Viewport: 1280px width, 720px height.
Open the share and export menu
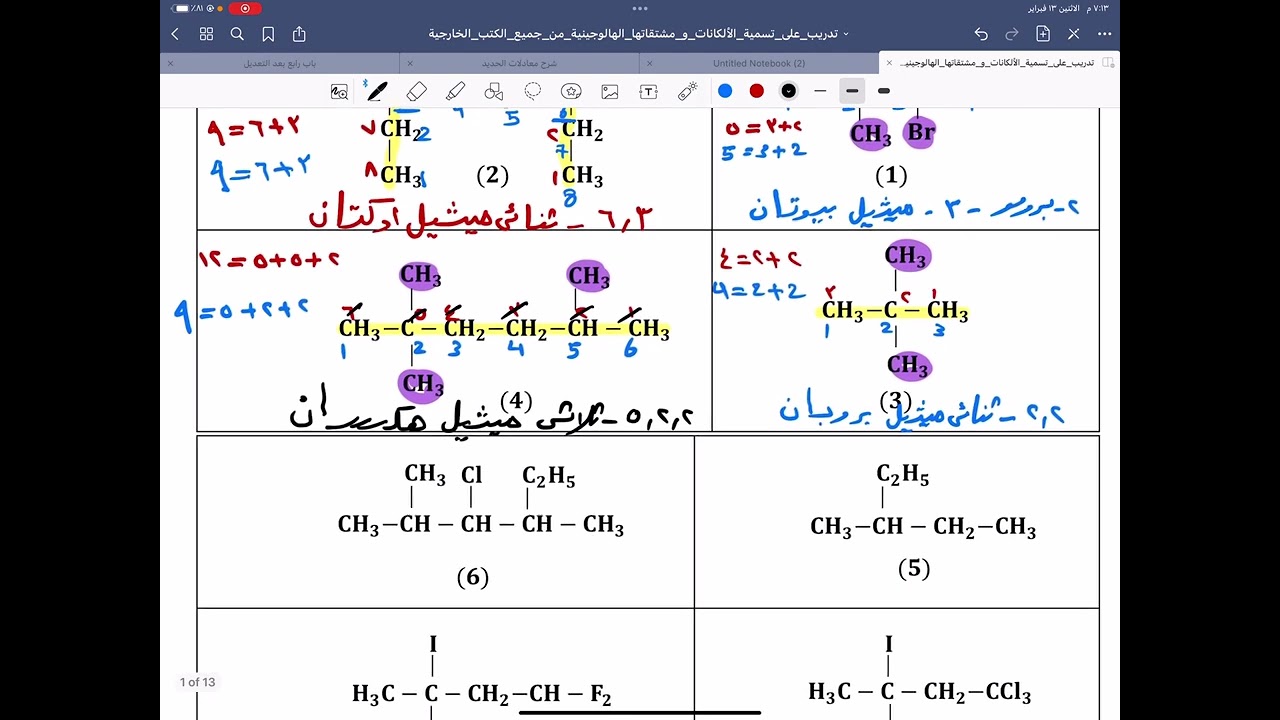299,34
